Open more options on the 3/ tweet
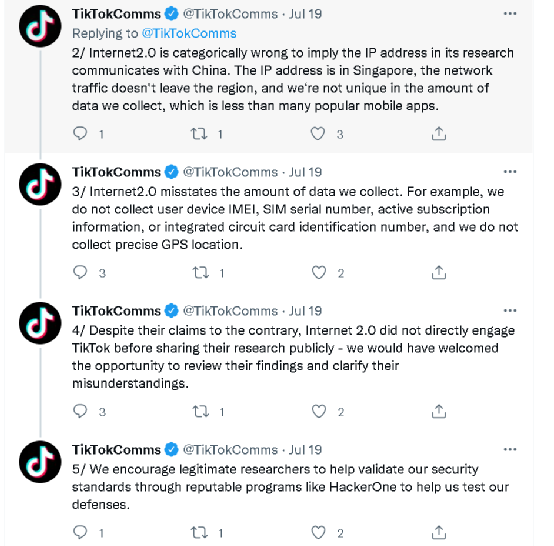 pos(510,171)
